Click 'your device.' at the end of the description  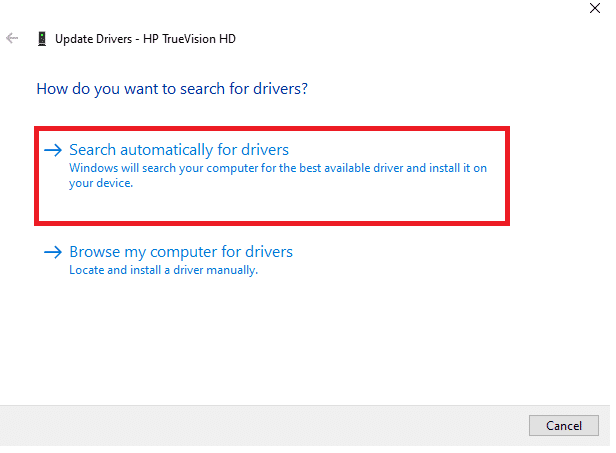(101, 183)
